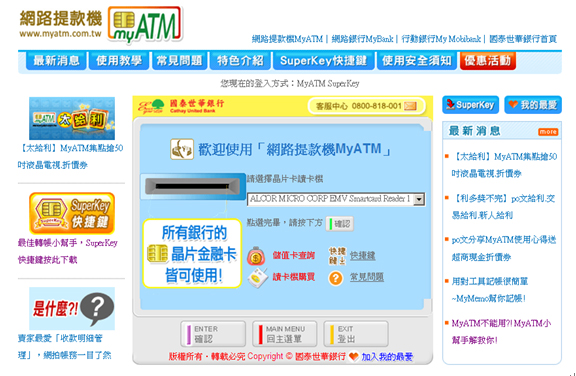Open 特色介紹 nav tab
Viewport: 576px width, 376px height.
tap(240, 61)
